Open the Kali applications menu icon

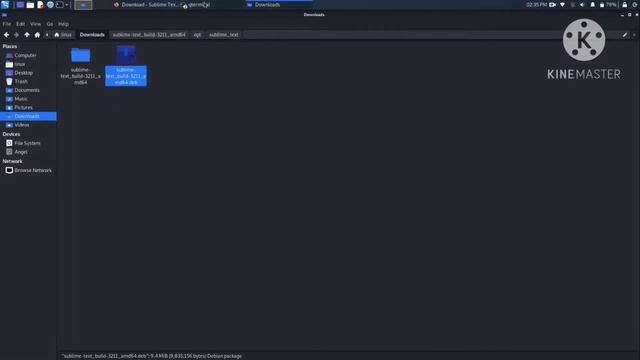pyautogui.click(x=5, y=4)
